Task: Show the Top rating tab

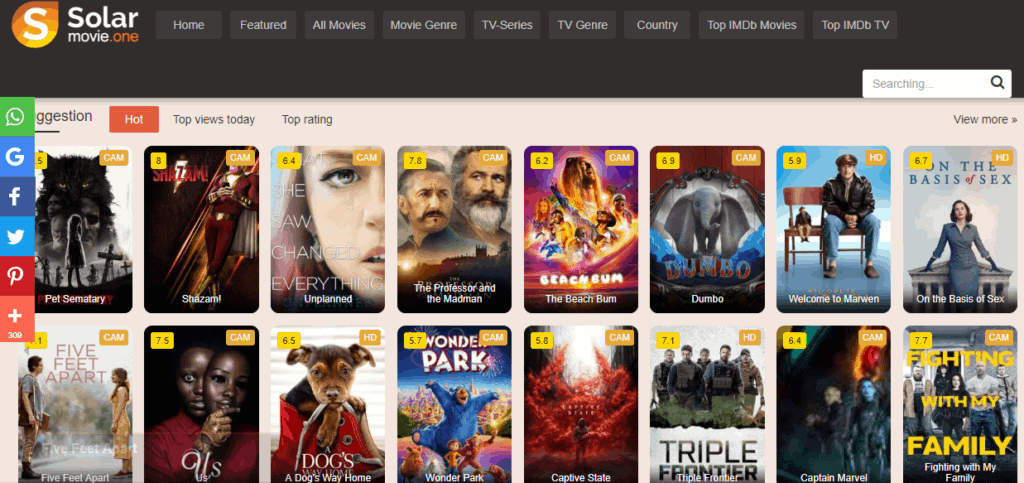Action: coord(307,119)
